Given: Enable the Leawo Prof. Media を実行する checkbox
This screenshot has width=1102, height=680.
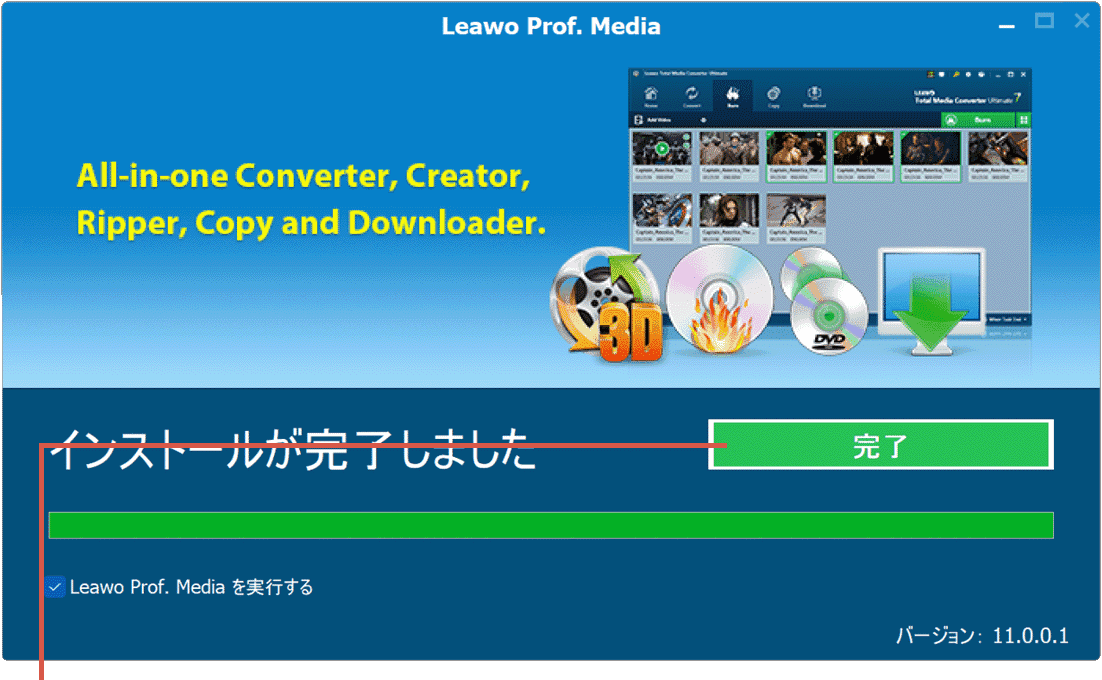Looking at the screenshot, I should point(54,587).
